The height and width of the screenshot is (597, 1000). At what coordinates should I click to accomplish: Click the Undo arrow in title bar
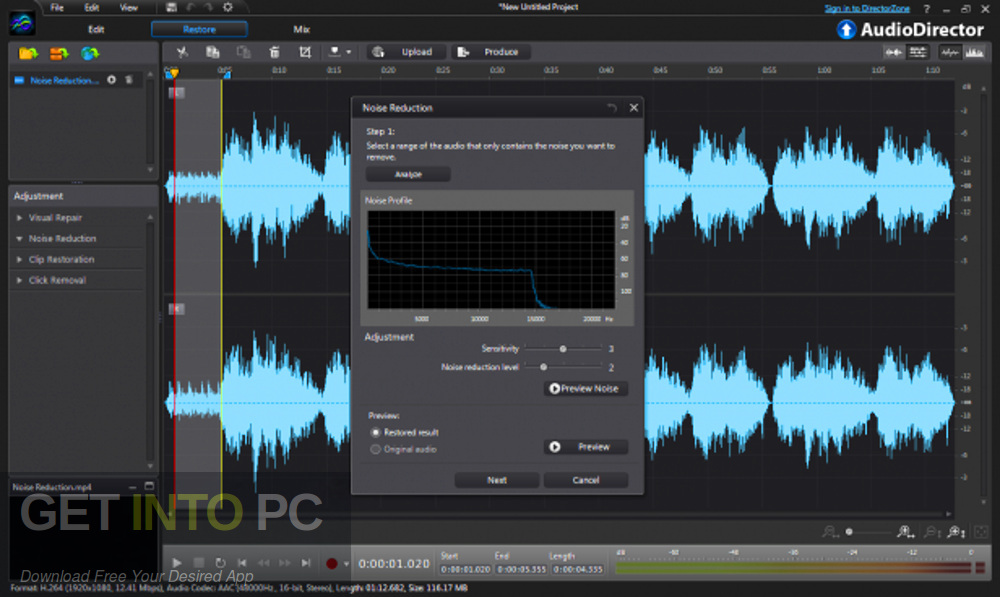[x=191, y=8]
